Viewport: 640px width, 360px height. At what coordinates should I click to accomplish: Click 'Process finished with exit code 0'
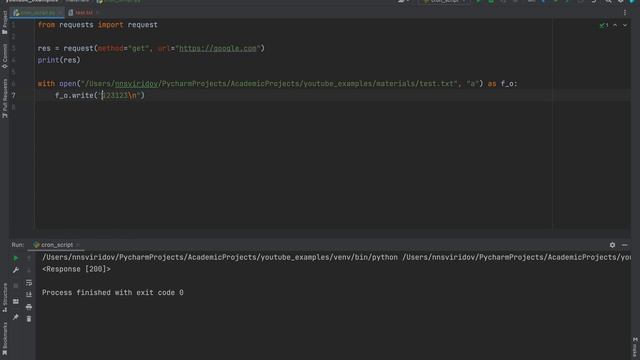click(113, 293)
